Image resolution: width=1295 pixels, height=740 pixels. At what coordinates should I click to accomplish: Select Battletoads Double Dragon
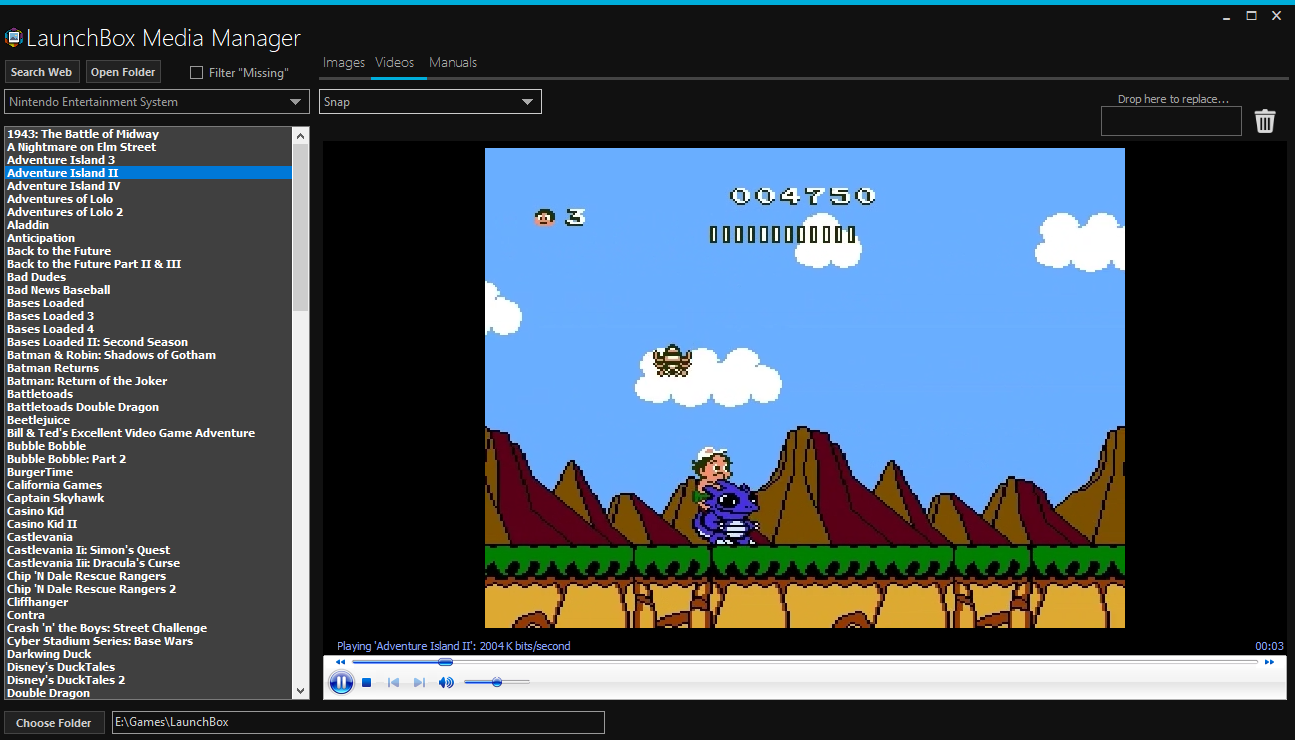[x=83, y=407]
